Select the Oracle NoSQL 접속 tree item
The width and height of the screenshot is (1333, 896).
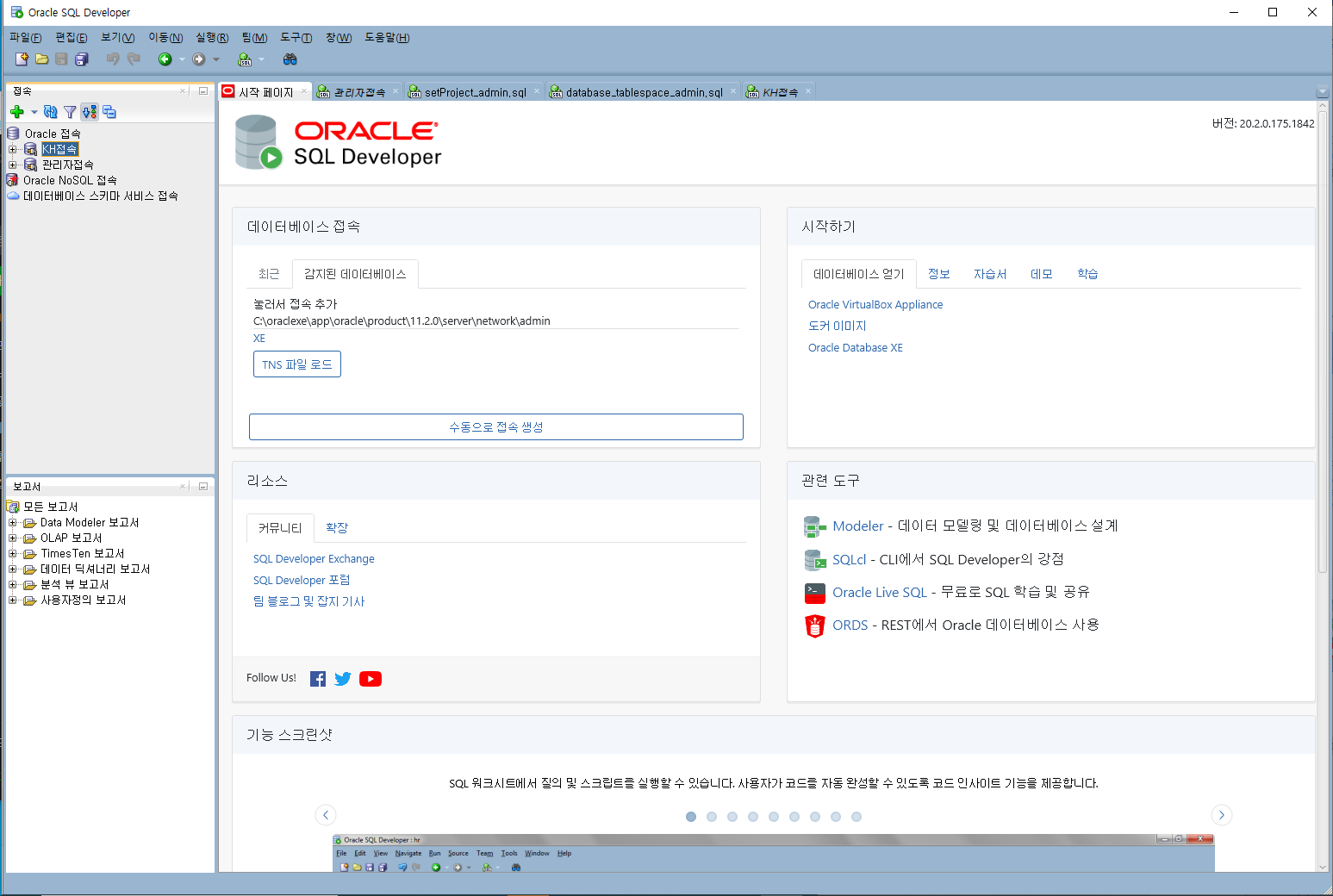(70, 180)
